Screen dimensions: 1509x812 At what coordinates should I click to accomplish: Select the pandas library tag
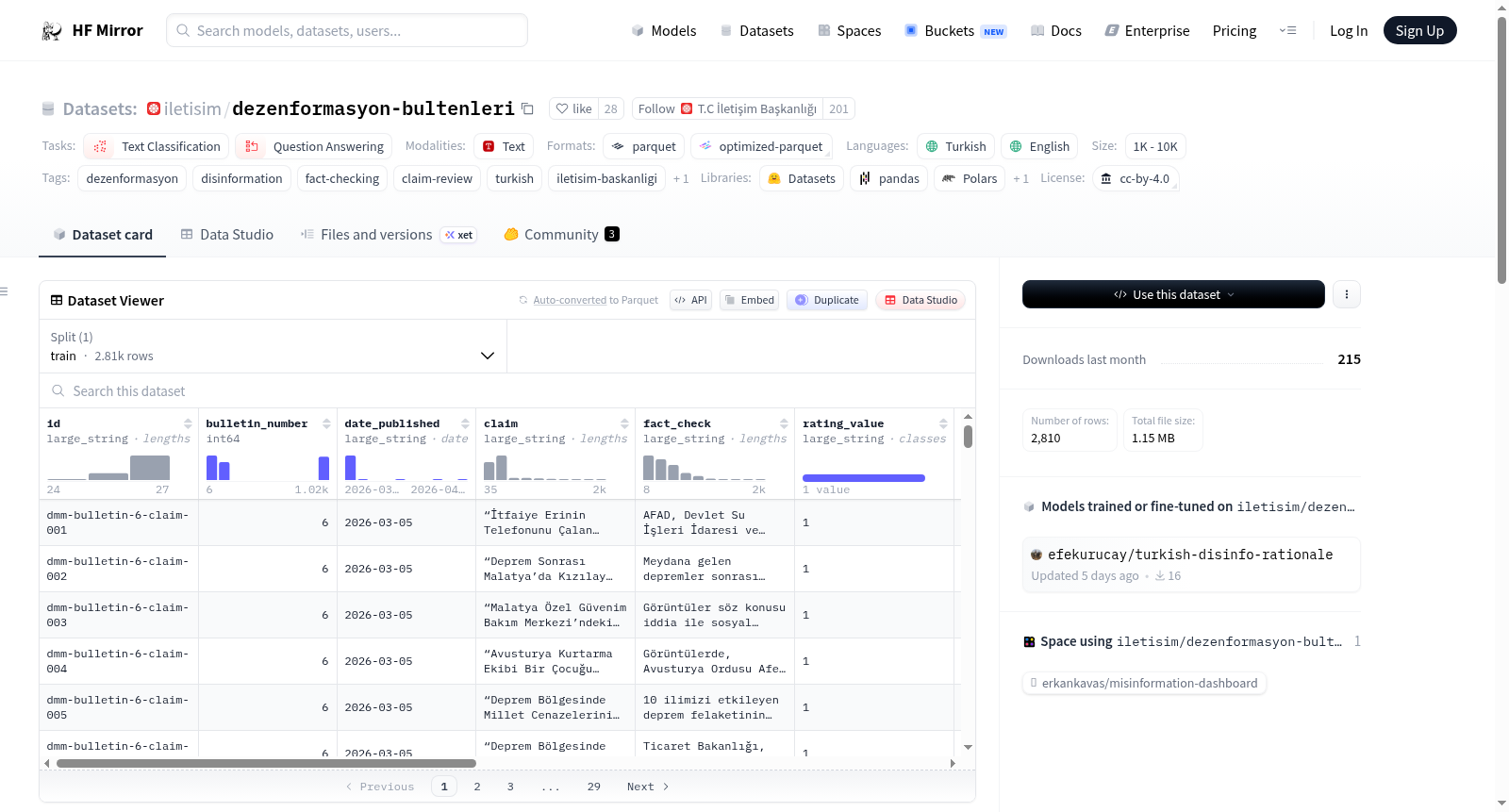[x=889, y=178]
